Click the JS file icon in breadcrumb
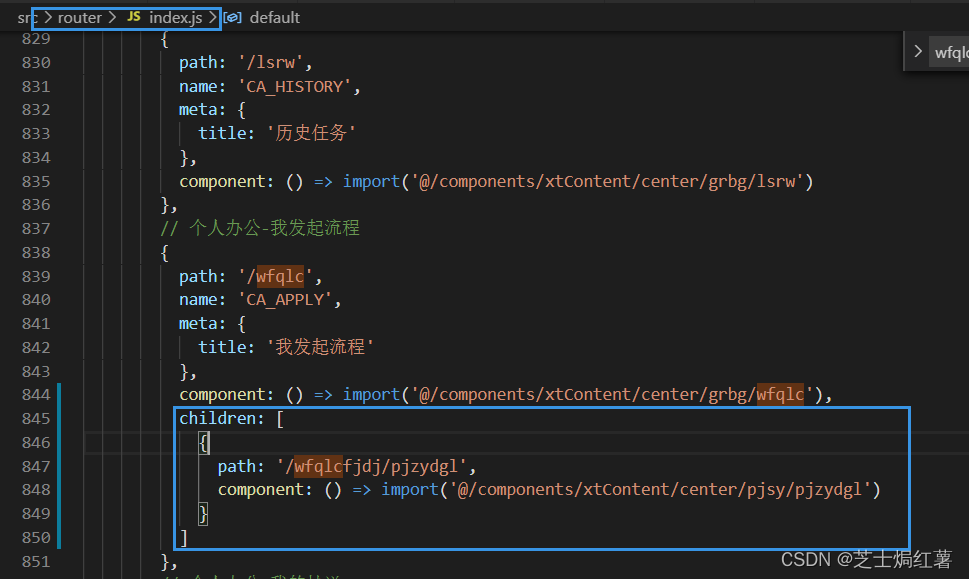The height and width of the screenshot is (579, 969). [133, 17]
